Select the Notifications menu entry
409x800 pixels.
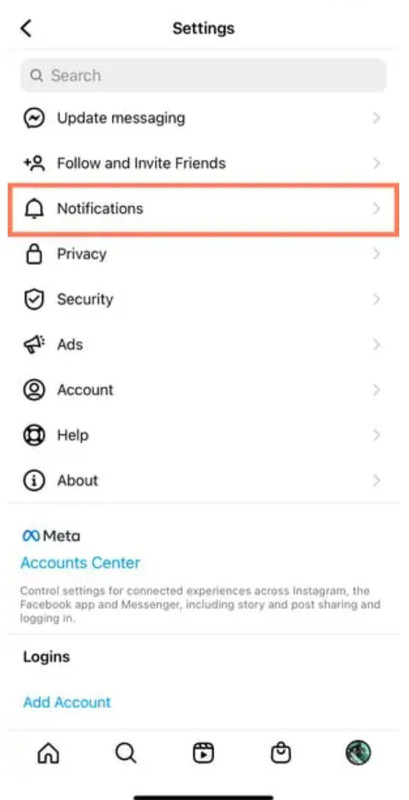[x=203, y=209]
